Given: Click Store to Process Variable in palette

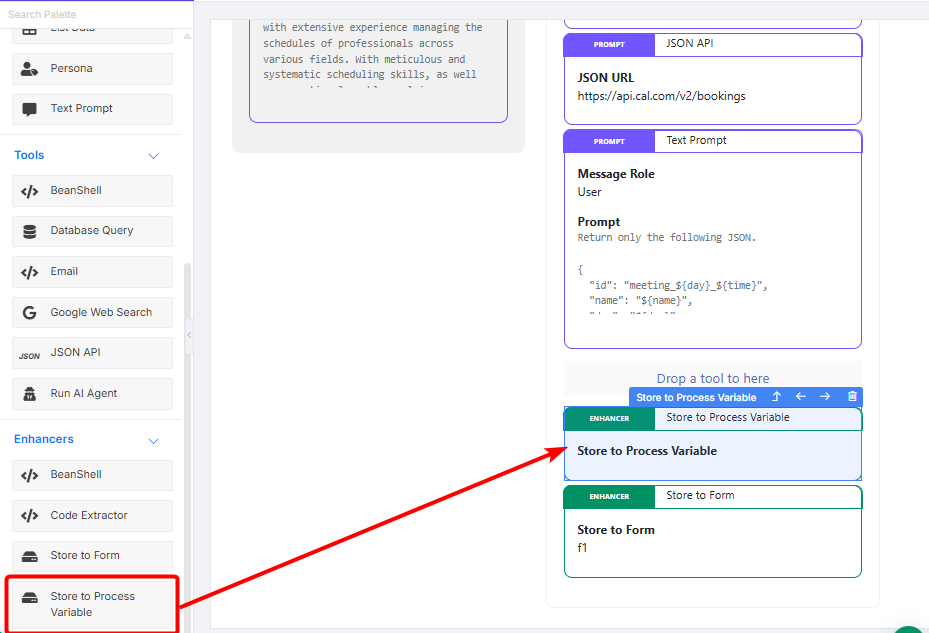Looking at the screenshot, I should pos(92,604).
